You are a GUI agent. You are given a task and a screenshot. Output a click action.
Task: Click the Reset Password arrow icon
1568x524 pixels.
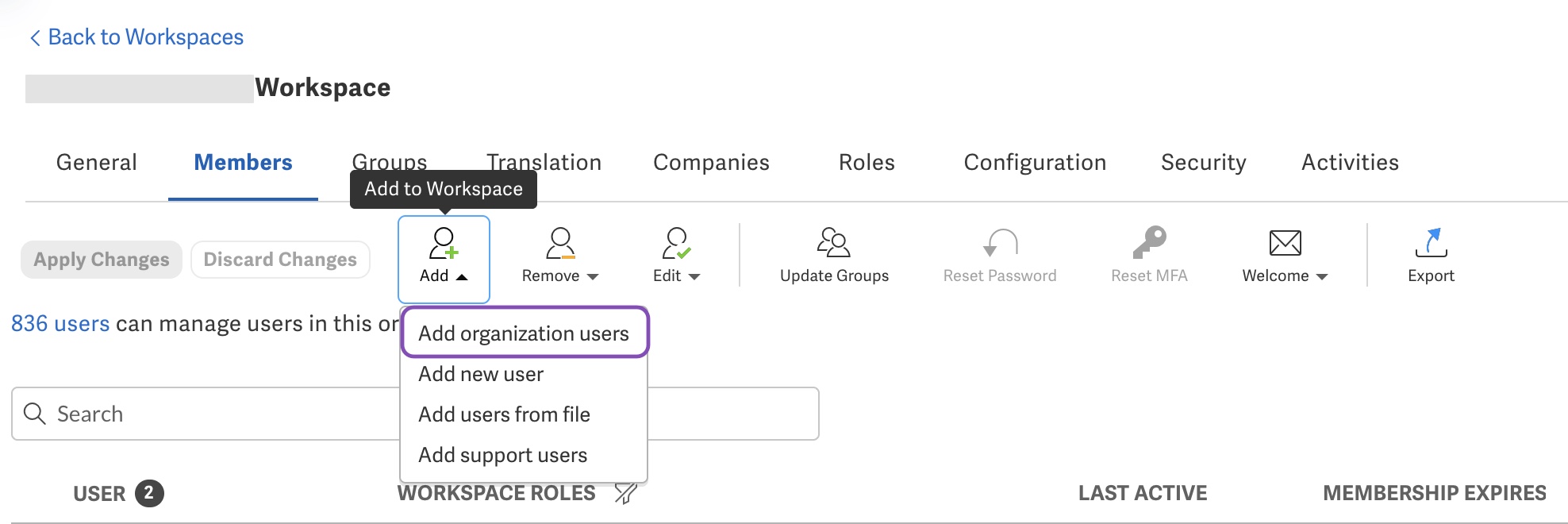[x=1000, y=243]
